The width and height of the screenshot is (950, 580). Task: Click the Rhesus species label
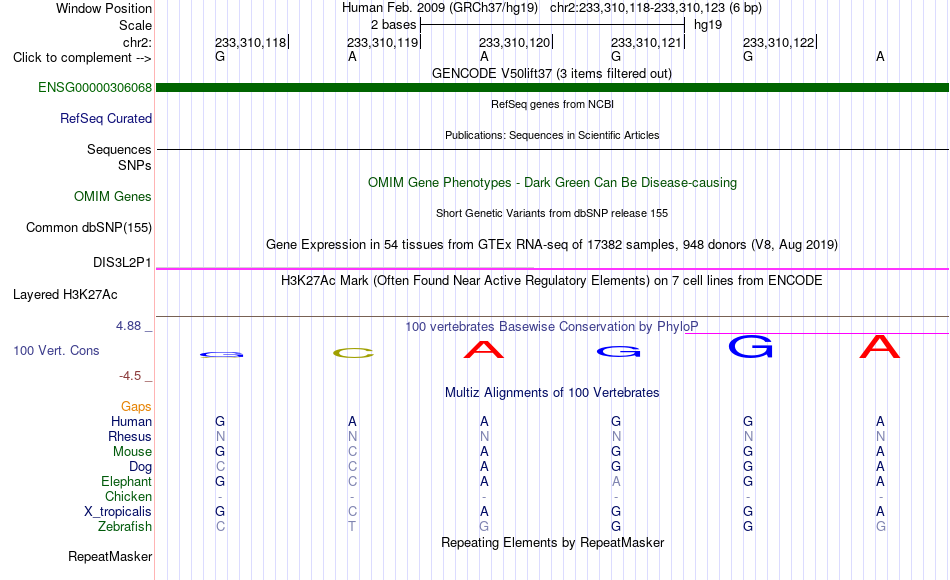[130, 436]
